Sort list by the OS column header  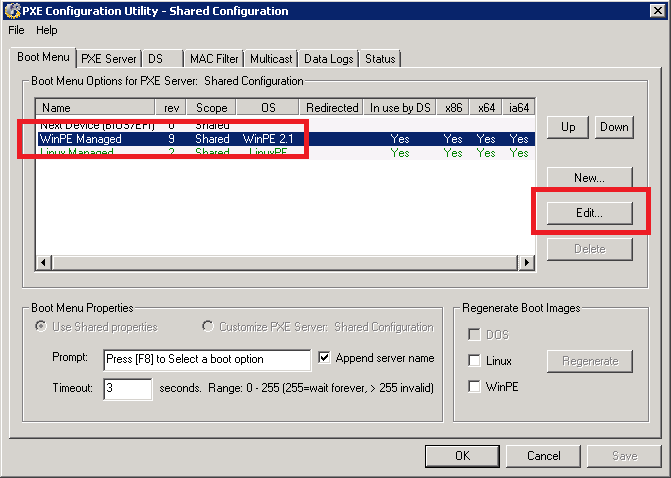pos(267,107)
